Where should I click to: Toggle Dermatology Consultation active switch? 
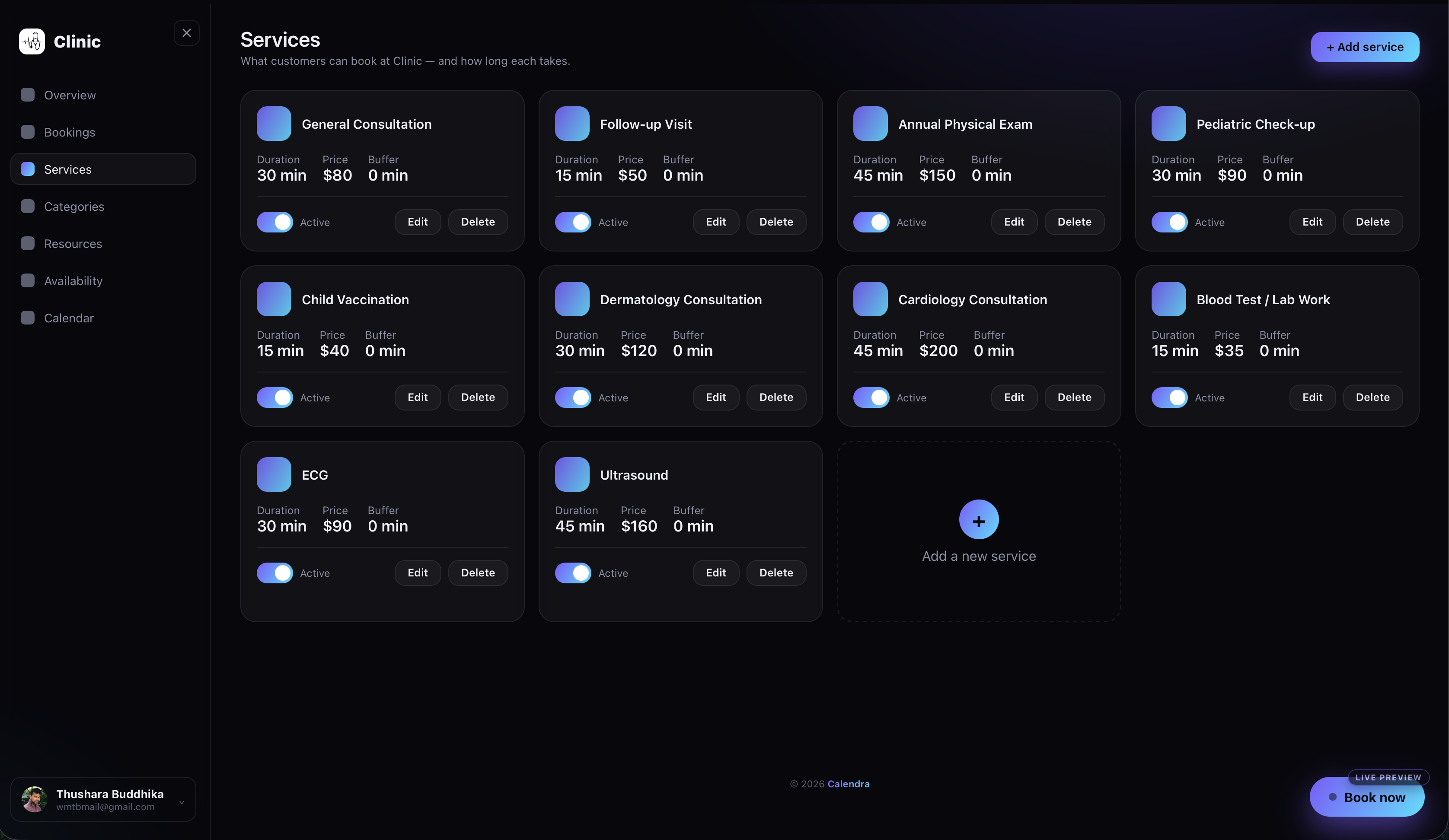573,397
